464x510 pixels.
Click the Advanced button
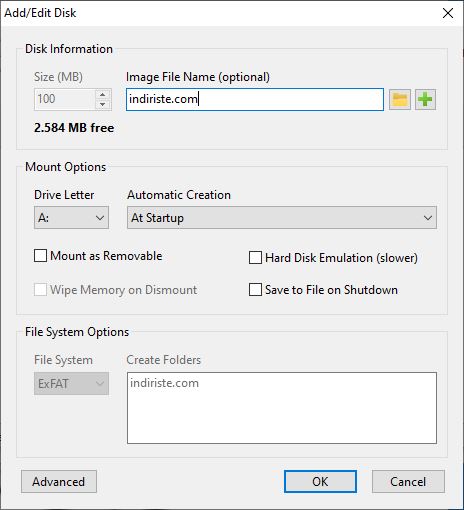tap(59, 482)
